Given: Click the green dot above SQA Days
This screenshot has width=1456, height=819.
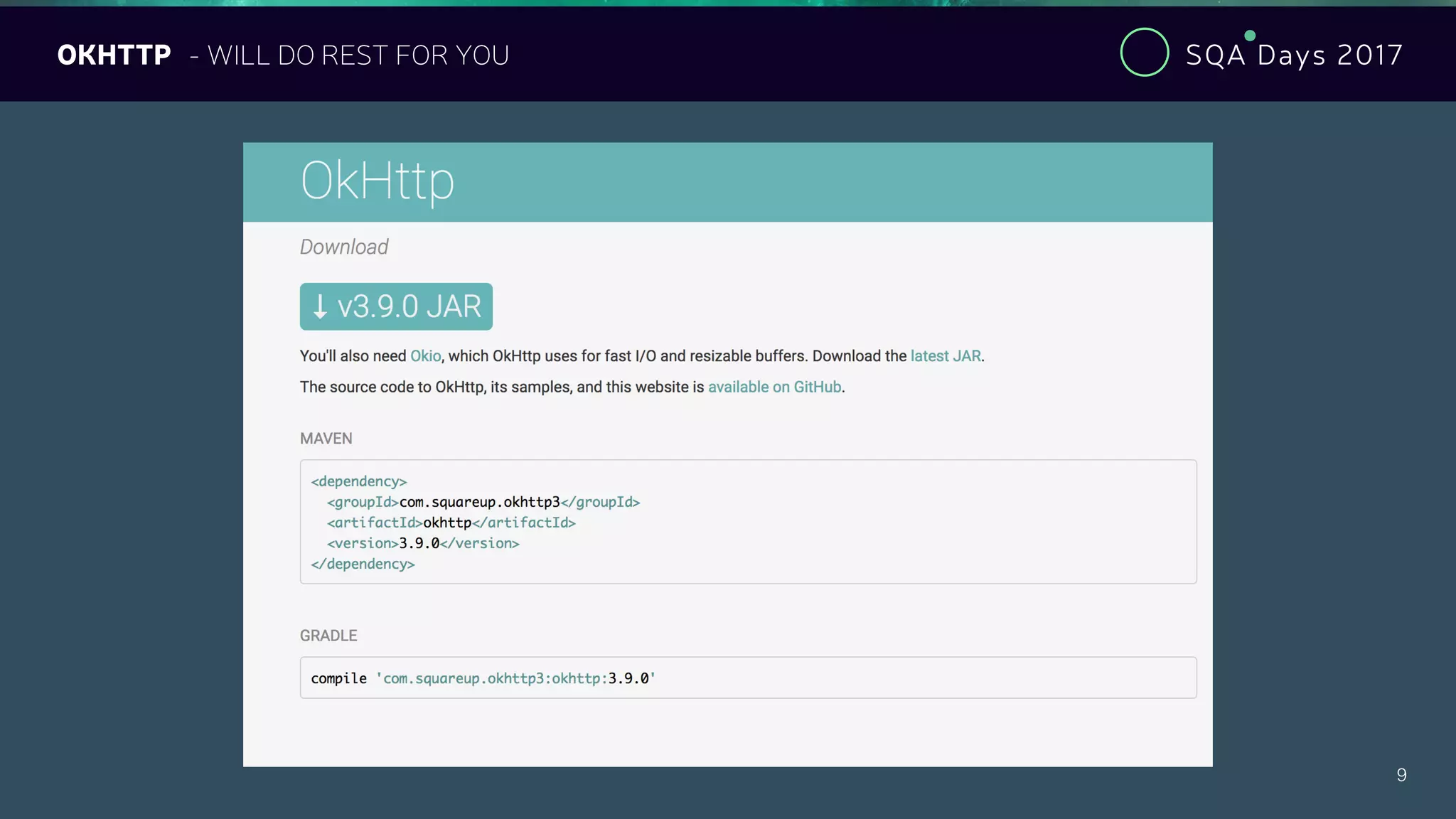Looking at the screenshot, I should pyautogui.click(x=1250, y=36).
